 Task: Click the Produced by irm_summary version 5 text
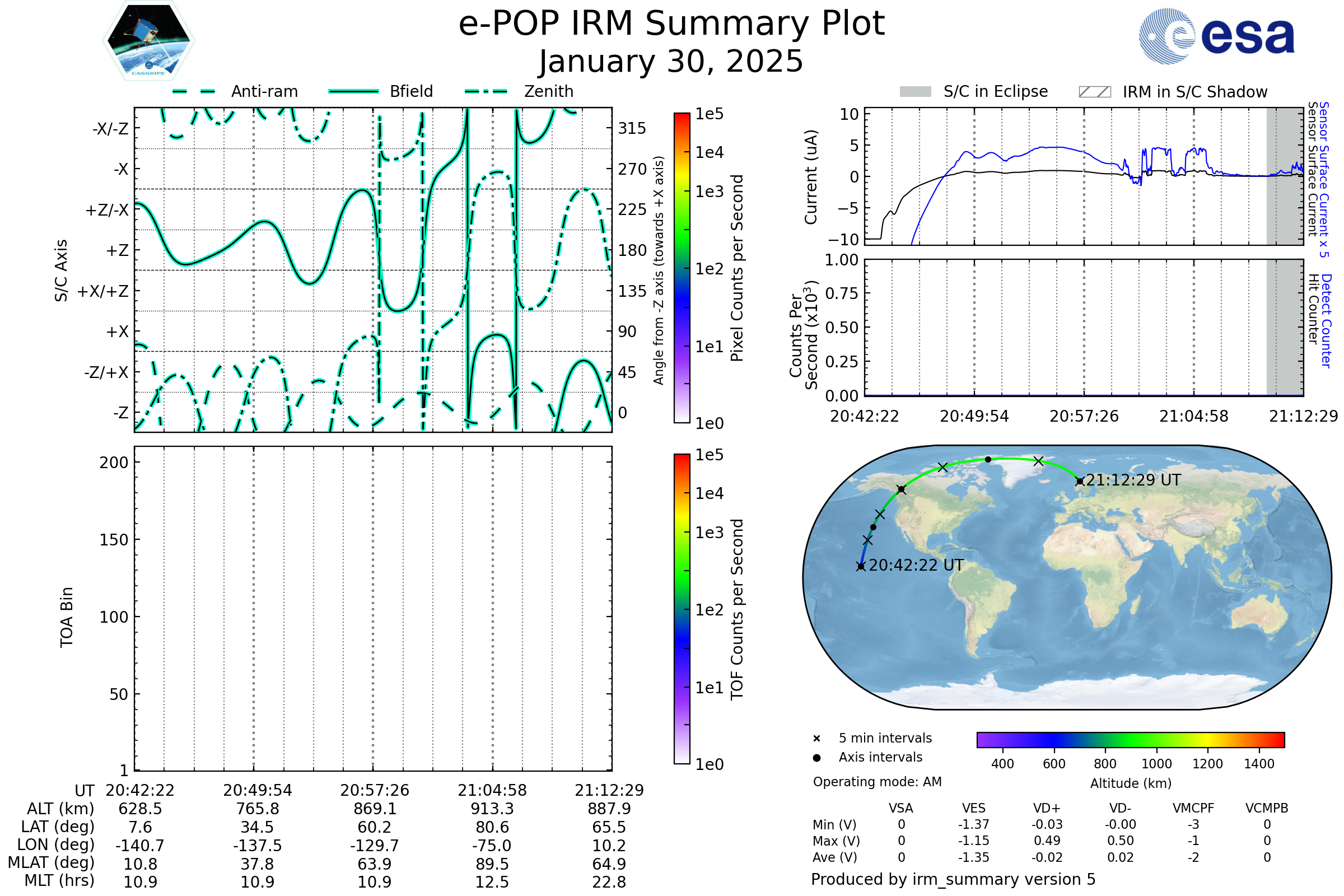(953, 879)
